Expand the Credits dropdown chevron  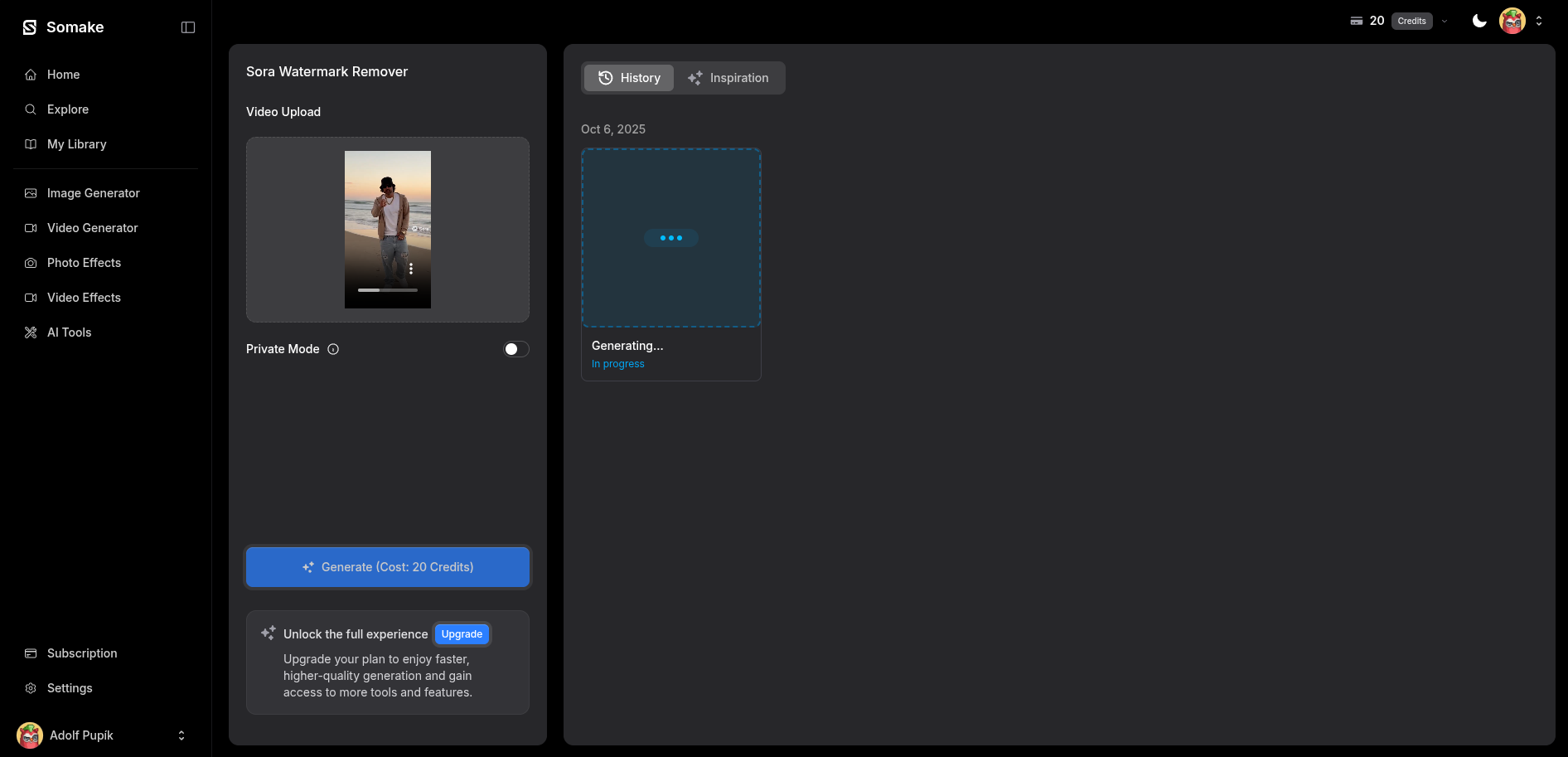pyautogui.click(x=1445, y=22)
